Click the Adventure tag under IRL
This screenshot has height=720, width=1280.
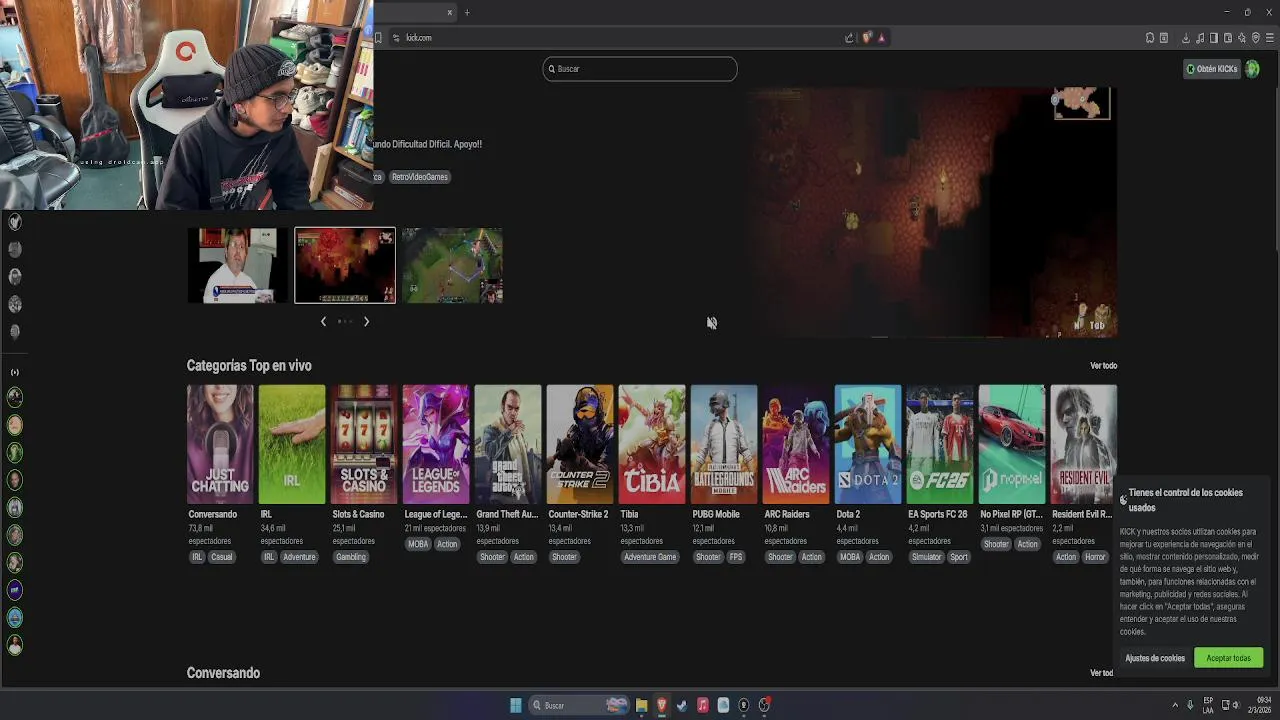tap(299, 557)
